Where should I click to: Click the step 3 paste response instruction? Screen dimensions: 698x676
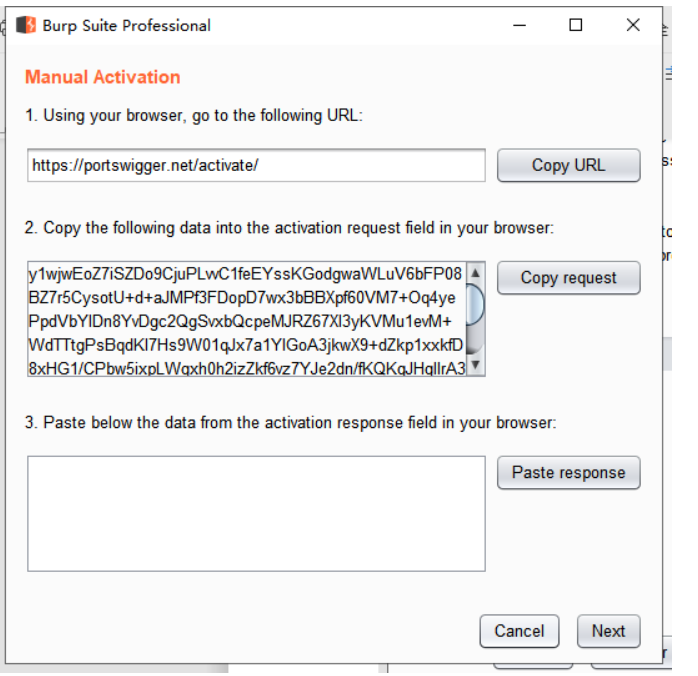(x=291, y=422)
